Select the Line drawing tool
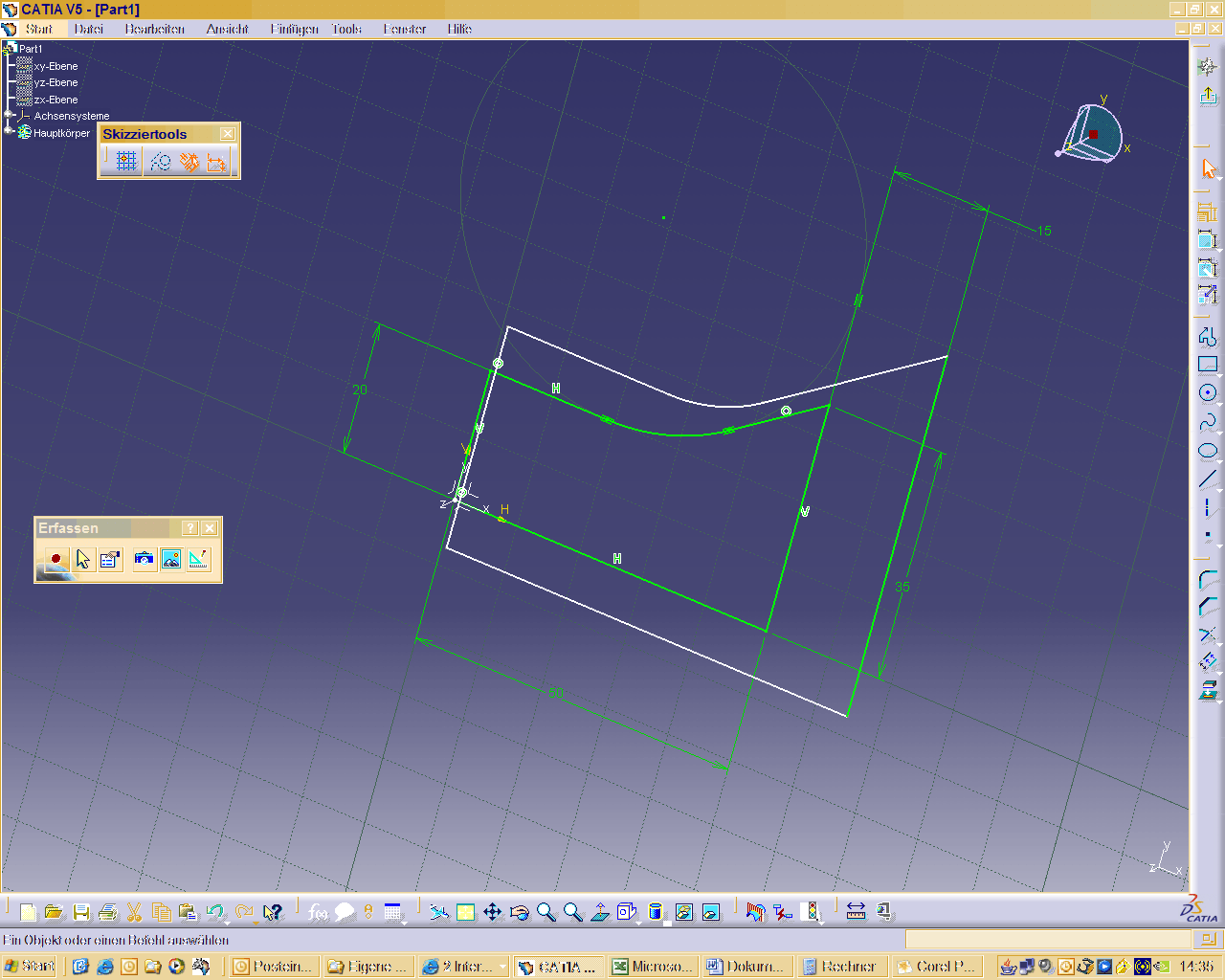Viewport: 1225px width, 980px height. pos(1208,479)
